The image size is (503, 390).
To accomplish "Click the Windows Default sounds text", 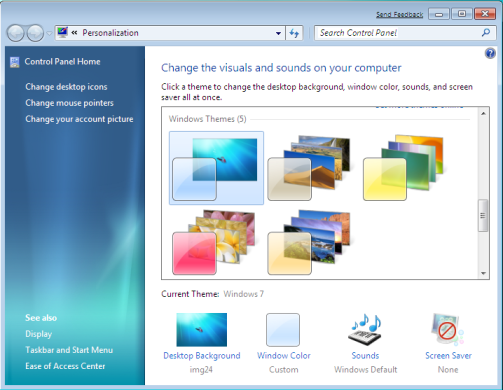I will pos(366,370).
